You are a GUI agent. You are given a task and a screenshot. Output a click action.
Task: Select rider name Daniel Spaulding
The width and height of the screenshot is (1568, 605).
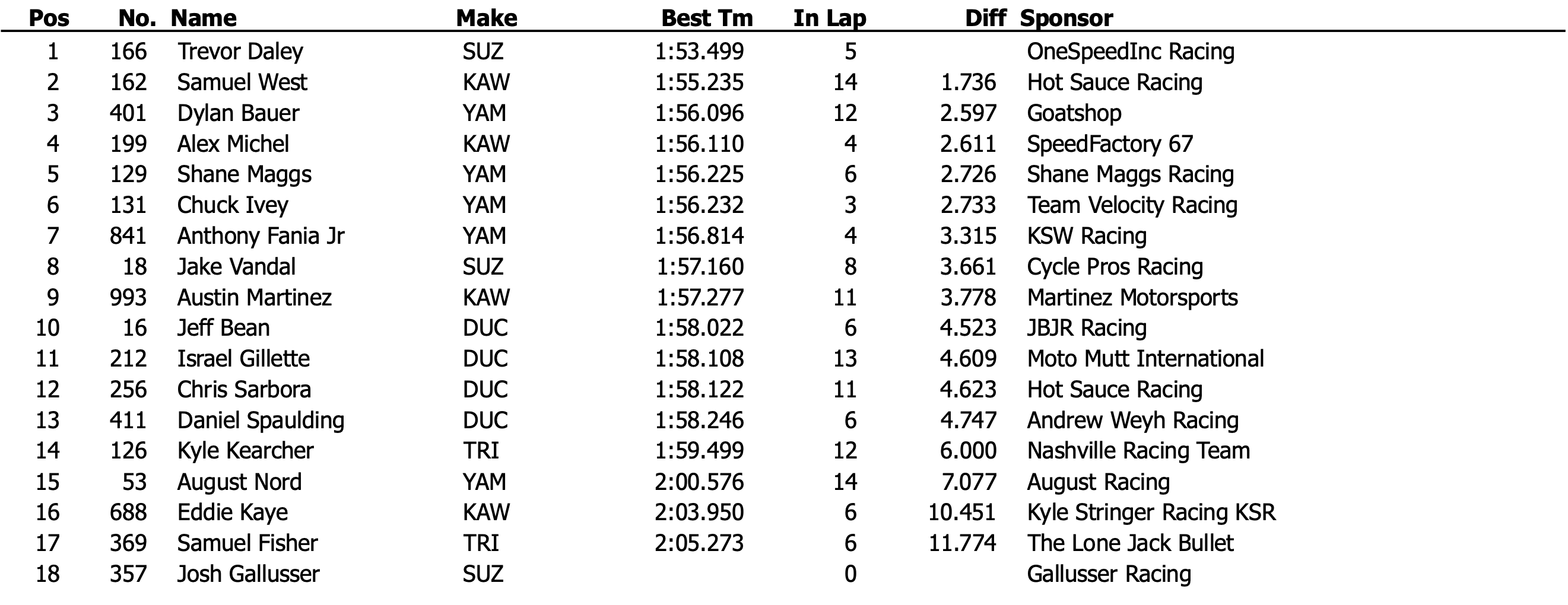(x=261, y=421)
